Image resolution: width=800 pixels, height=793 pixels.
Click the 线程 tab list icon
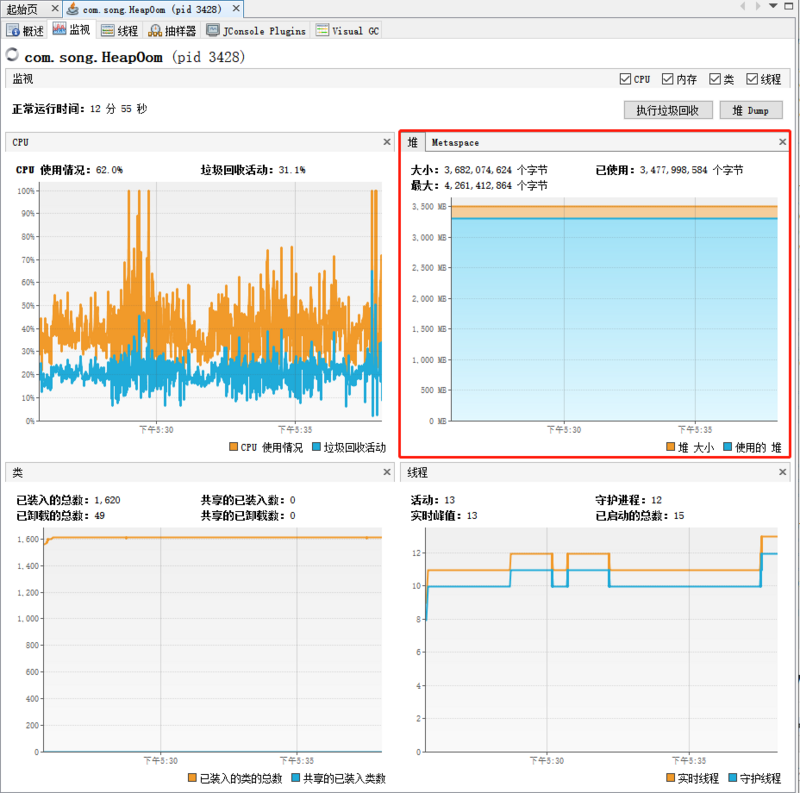107,31
